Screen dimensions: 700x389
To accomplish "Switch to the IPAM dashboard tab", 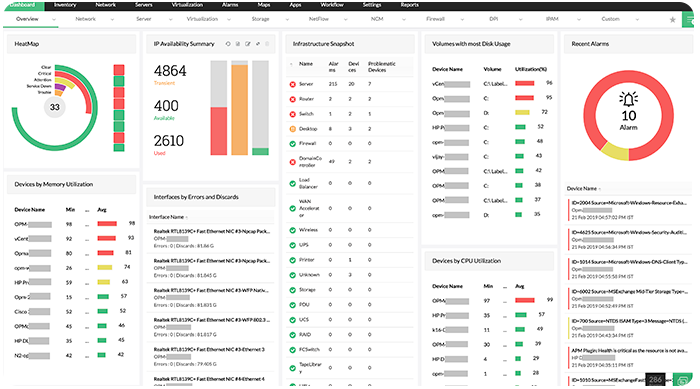I will point(552,19).
